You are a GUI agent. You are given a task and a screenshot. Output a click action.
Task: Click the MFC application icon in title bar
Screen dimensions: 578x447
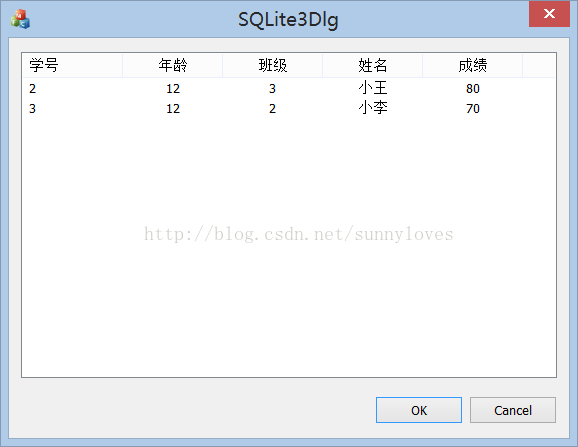(20, 19)
